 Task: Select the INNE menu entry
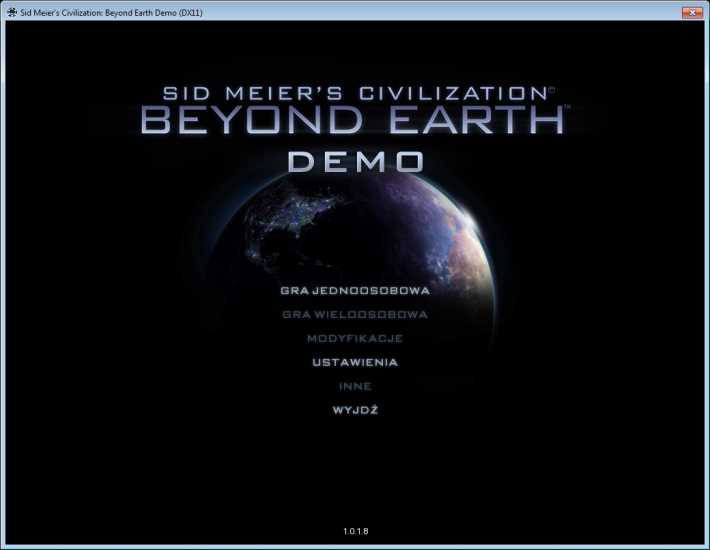[355, 387]
